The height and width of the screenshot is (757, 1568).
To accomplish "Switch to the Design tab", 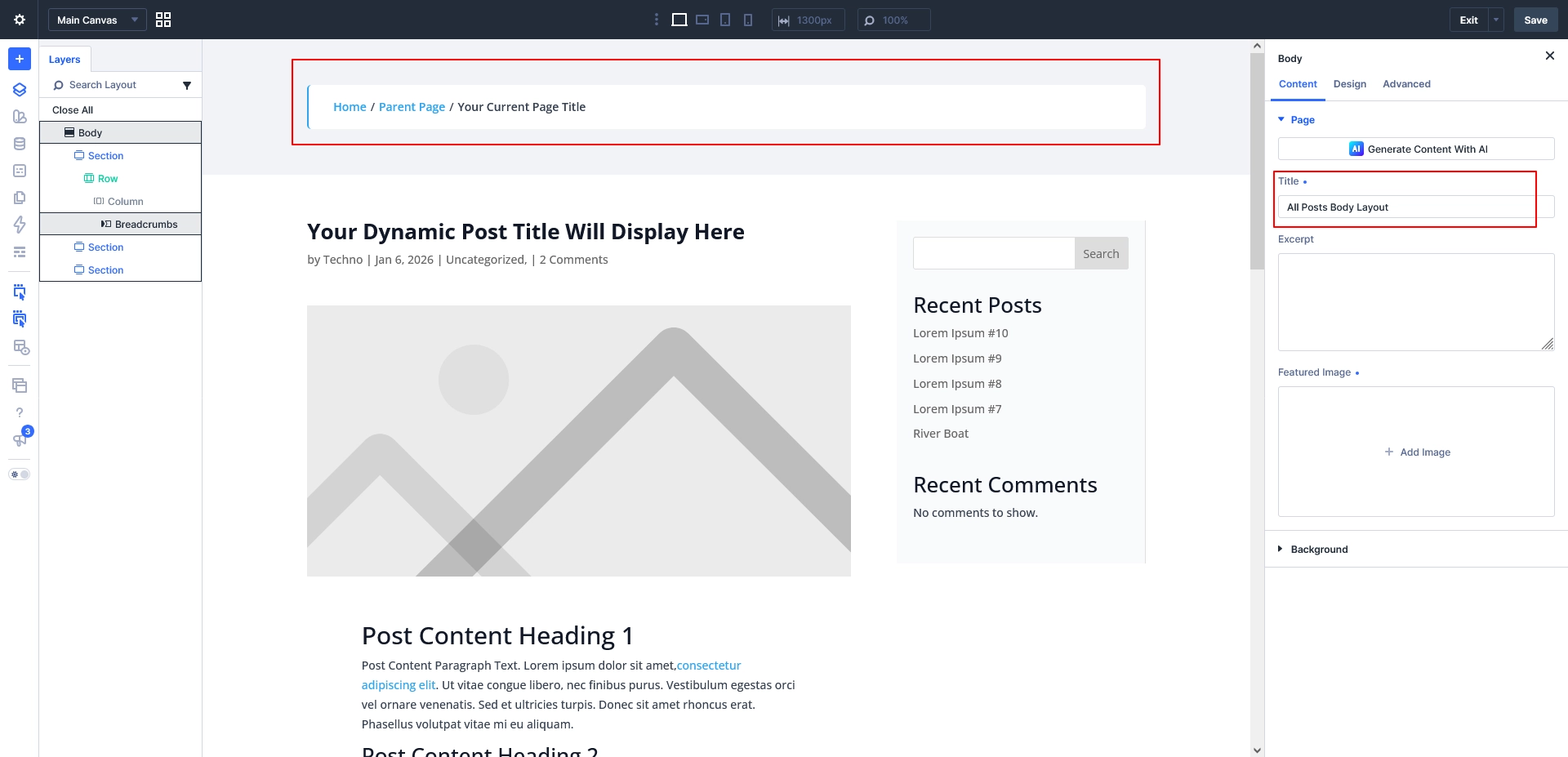I will [1350, 84].
